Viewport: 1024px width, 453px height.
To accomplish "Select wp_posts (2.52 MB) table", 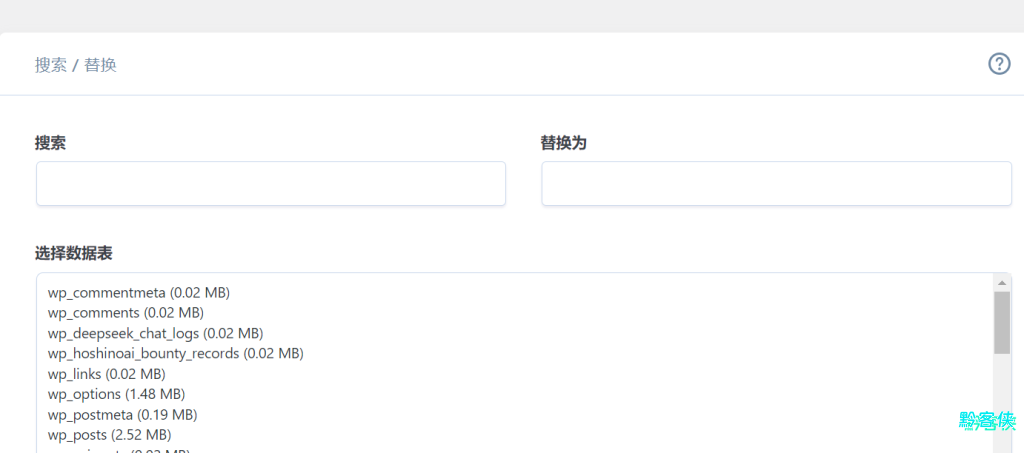I will click(x=109, y=435).
